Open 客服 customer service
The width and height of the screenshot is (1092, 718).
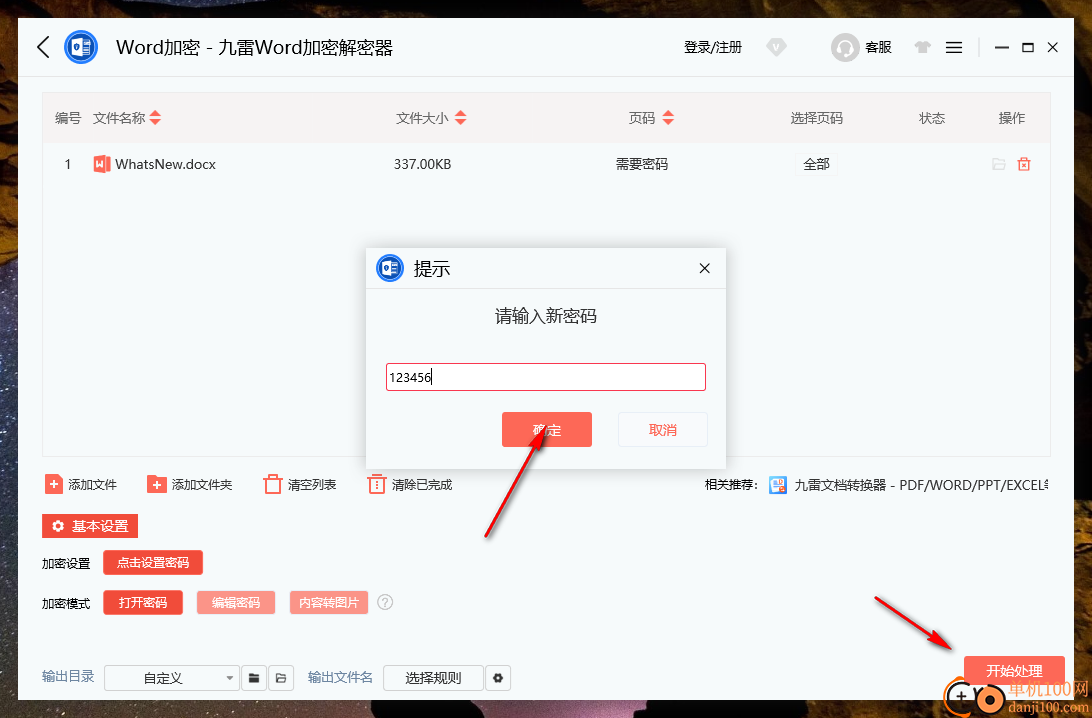[x=861, y=47]
